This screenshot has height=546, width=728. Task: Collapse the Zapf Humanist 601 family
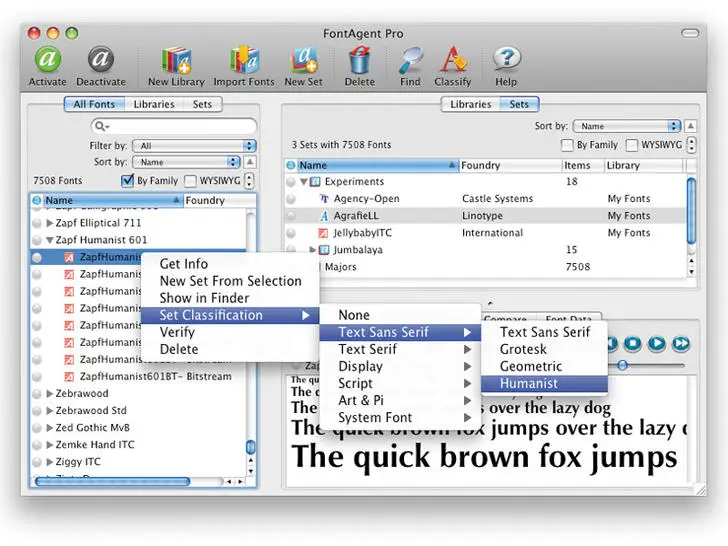[x=50, y=240]
